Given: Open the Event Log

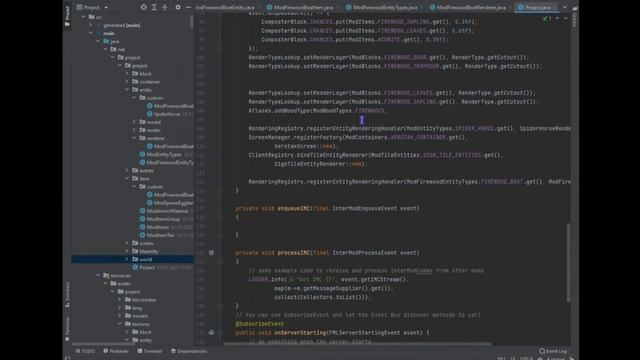Looking at the screenshot, I should pyautogui.click(x=553, y=351).
